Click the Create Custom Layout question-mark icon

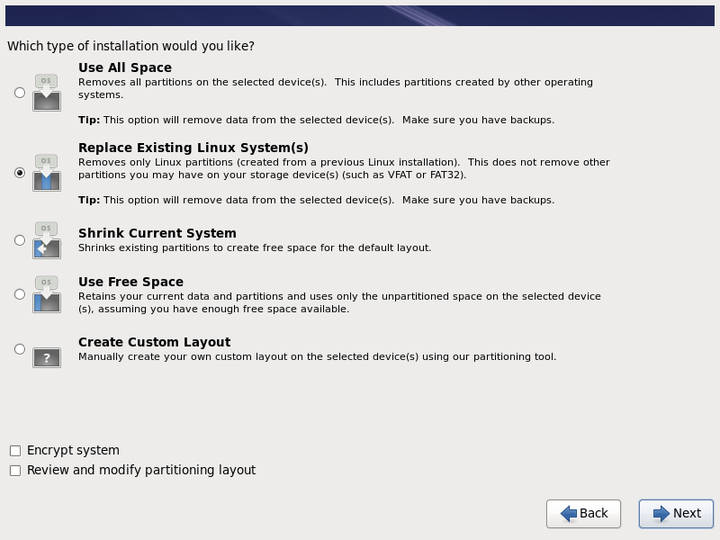click(x=46, y=357)
